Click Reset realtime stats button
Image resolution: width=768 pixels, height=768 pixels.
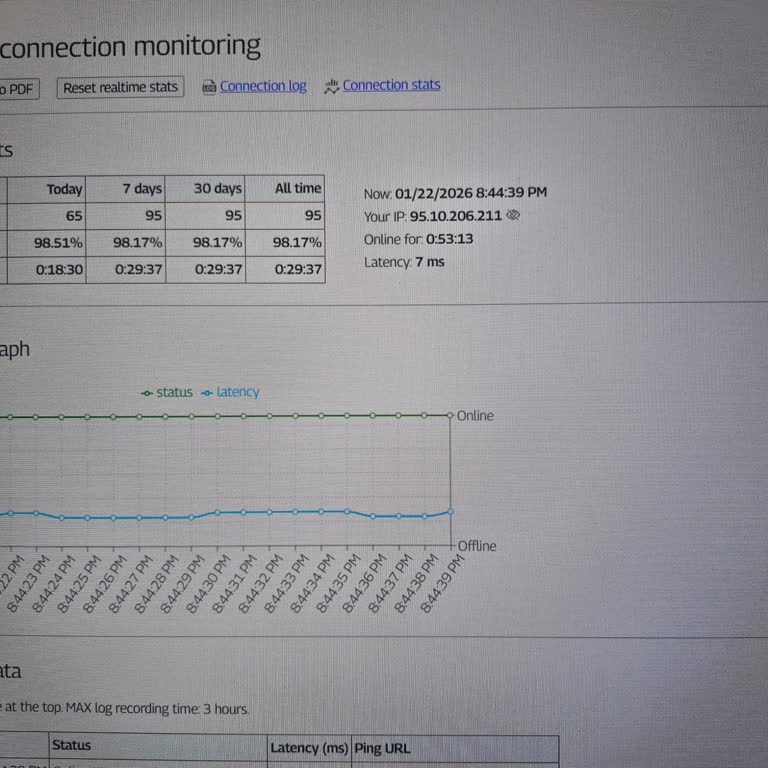pyautogui.click(x=120, y=88)
